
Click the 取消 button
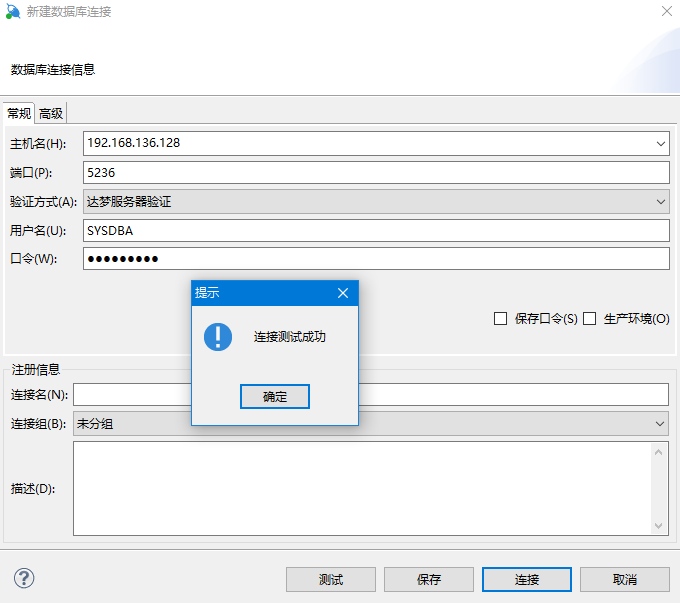point(625,580)
